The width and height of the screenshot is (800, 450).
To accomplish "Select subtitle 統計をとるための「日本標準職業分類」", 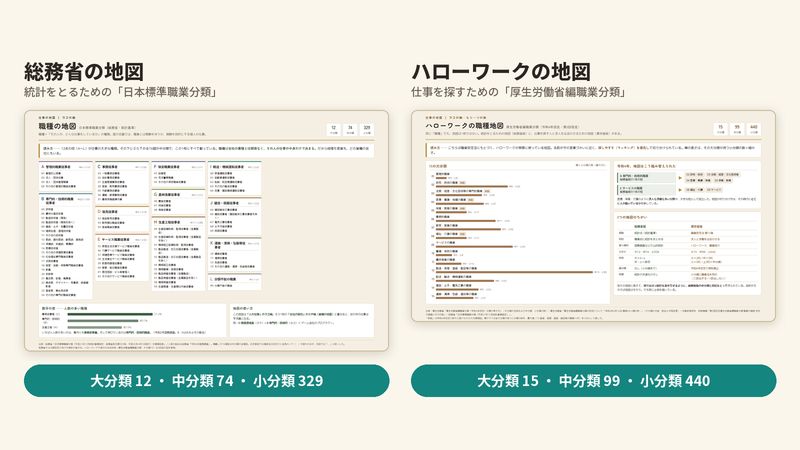I will click(x=121, y=92).
